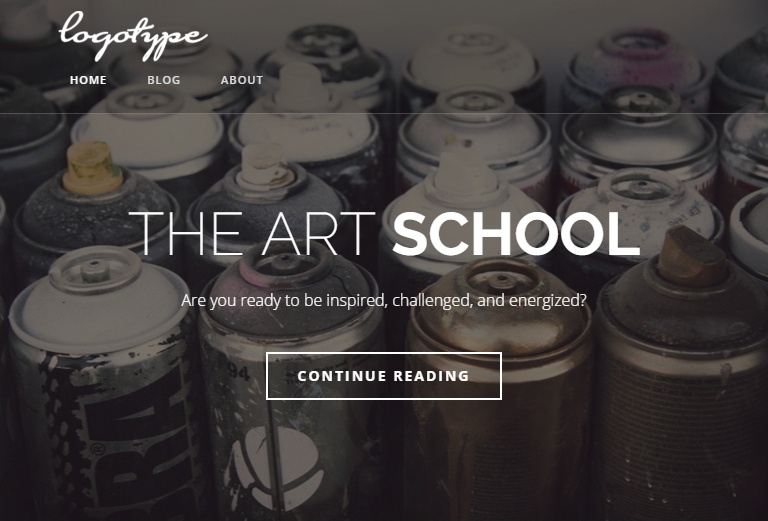Click the bronze angled spray cap
This screenshot has width=768, height=521.
click(x=691, y=257)
